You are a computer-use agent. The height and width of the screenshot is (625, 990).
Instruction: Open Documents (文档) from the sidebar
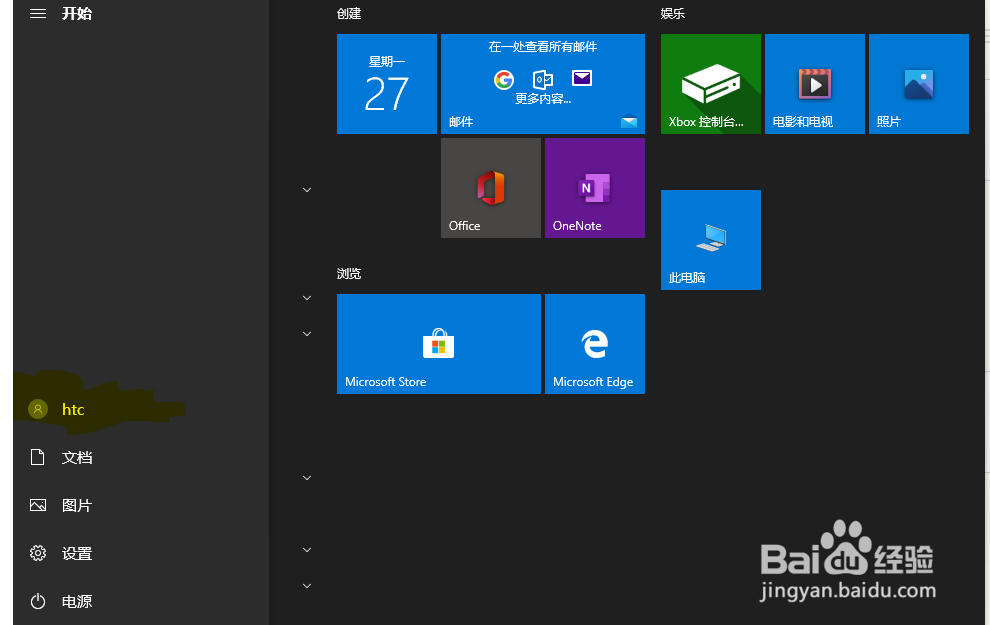coord(140,457)
